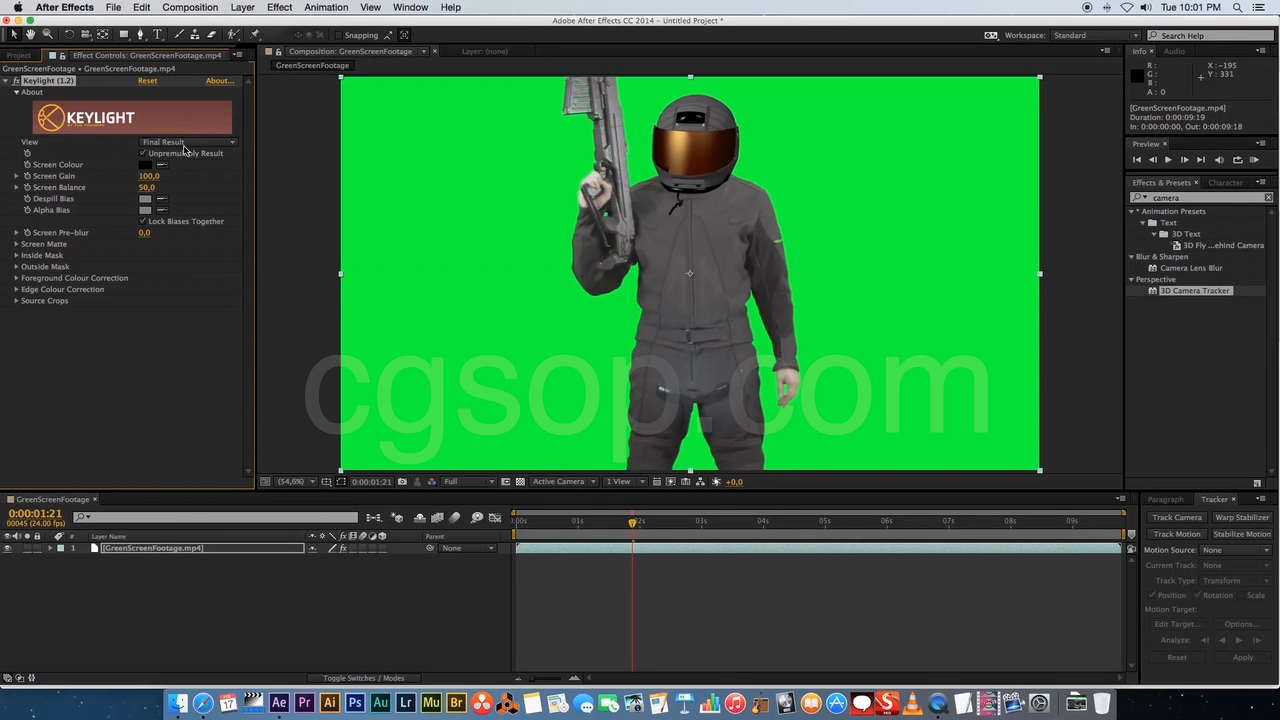The image size is (1280, 720).
Task: Select the Puppet Pin tool
Action: (256, 35)
